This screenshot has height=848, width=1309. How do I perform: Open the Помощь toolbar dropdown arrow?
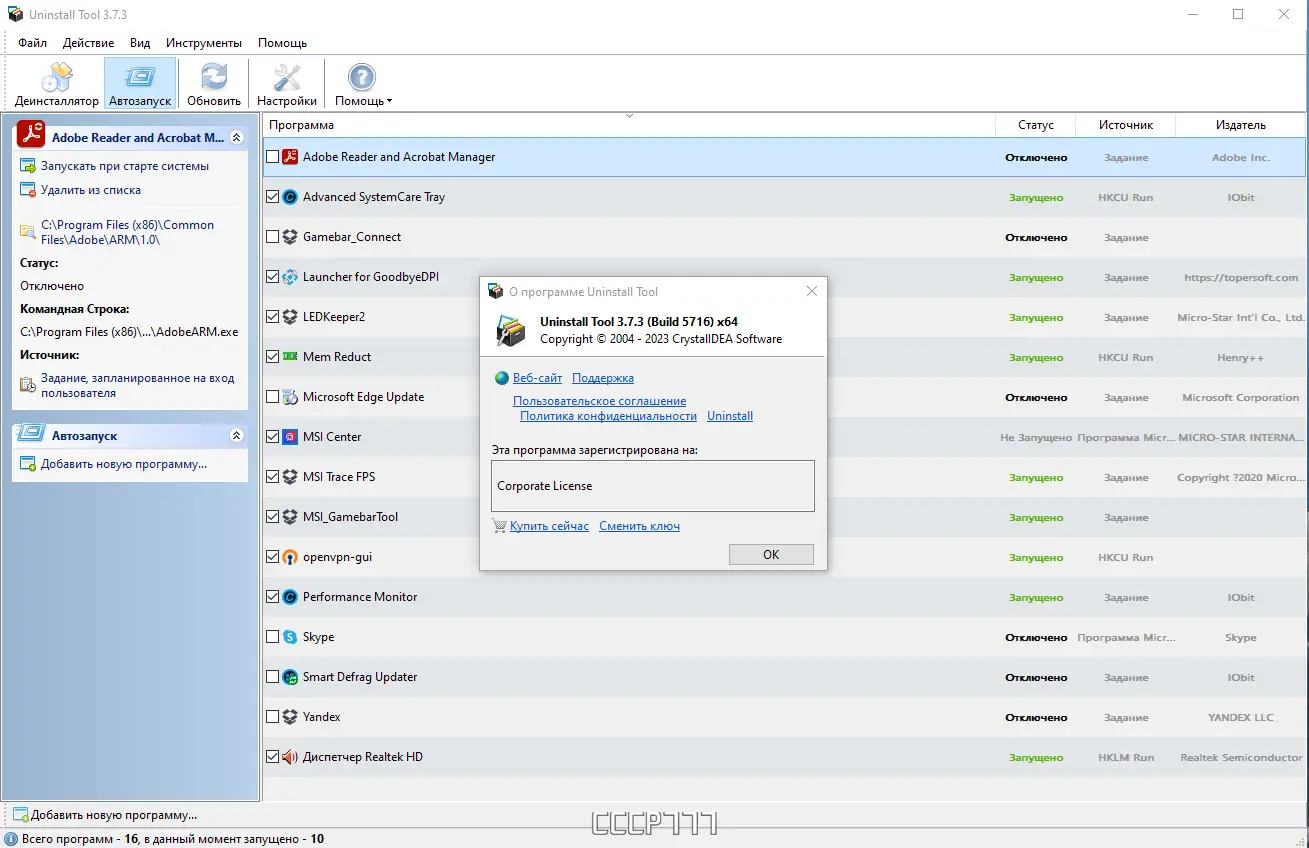click(390, 100)
